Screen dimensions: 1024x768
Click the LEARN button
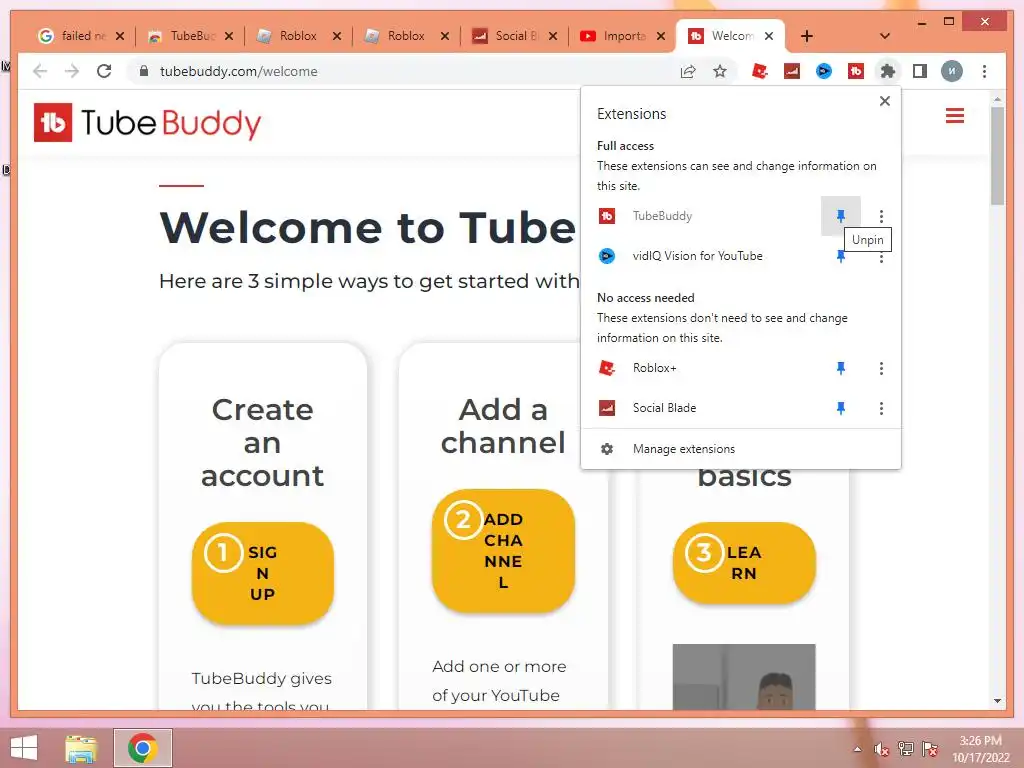[744, 562]
